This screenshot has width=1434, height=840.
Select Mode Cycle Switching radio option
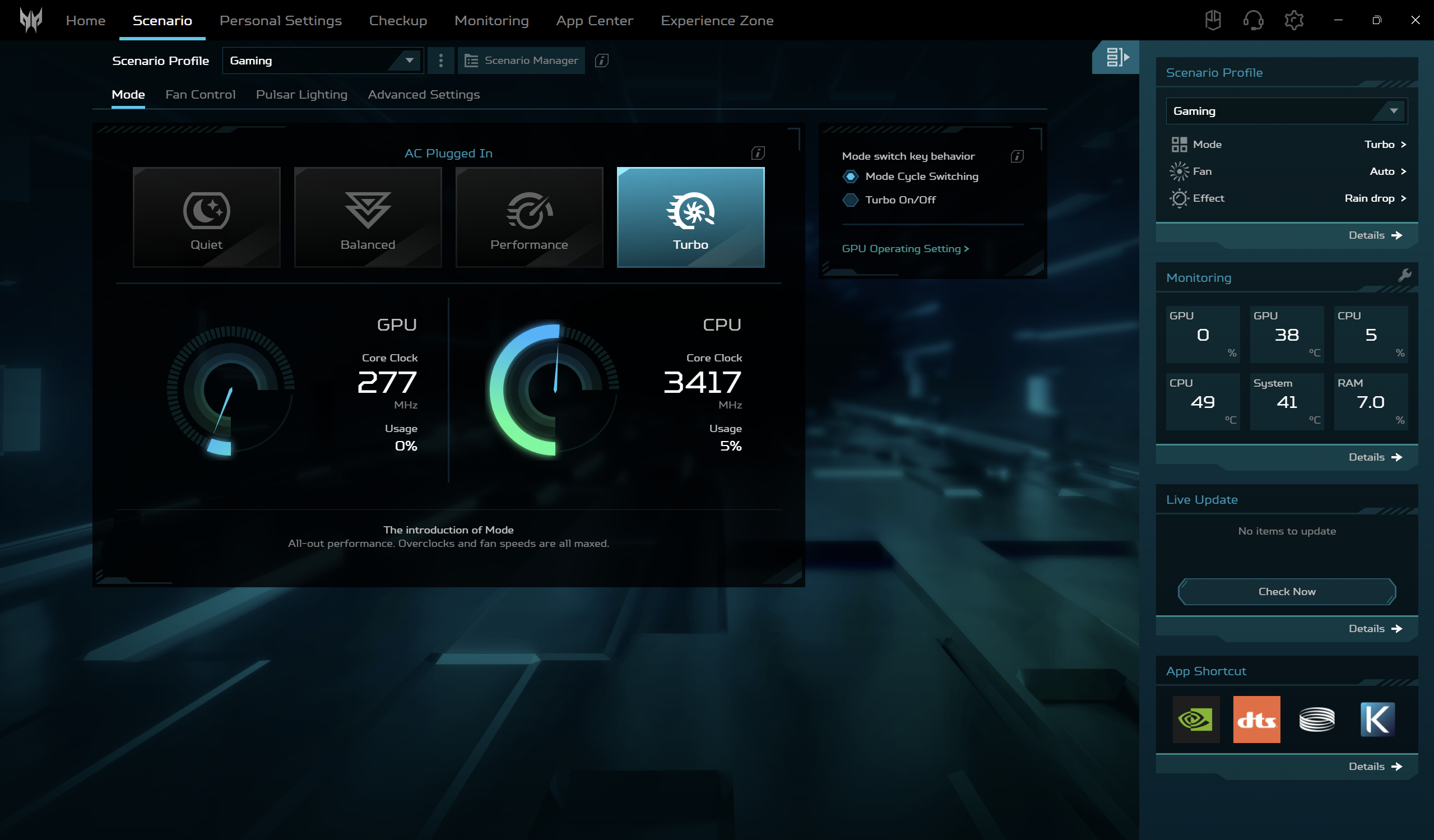[910, 177]
